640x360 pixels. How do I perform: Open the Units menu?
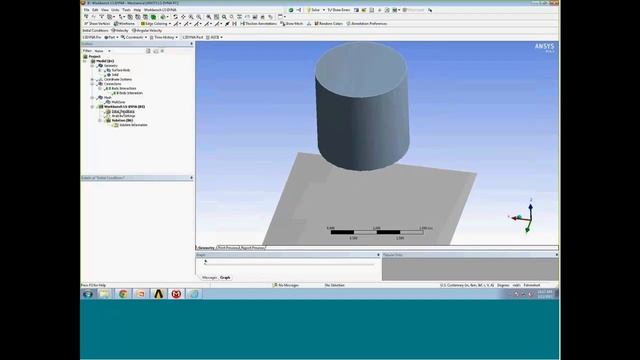tap(116, 10)
